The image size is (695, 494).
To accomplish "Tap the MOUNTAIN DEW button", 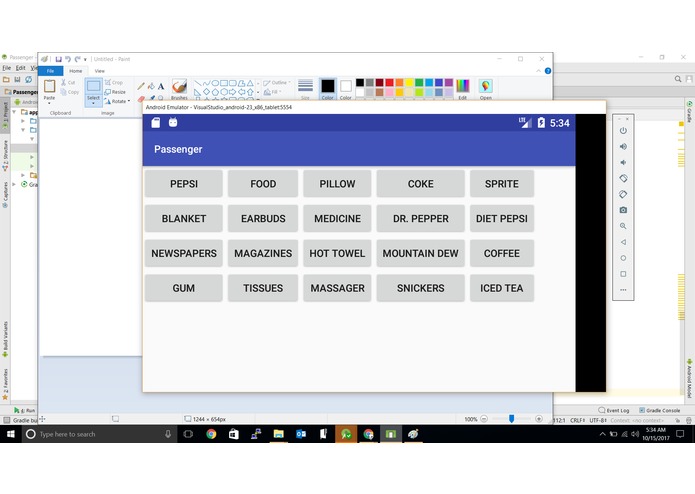I will (420, 253).
